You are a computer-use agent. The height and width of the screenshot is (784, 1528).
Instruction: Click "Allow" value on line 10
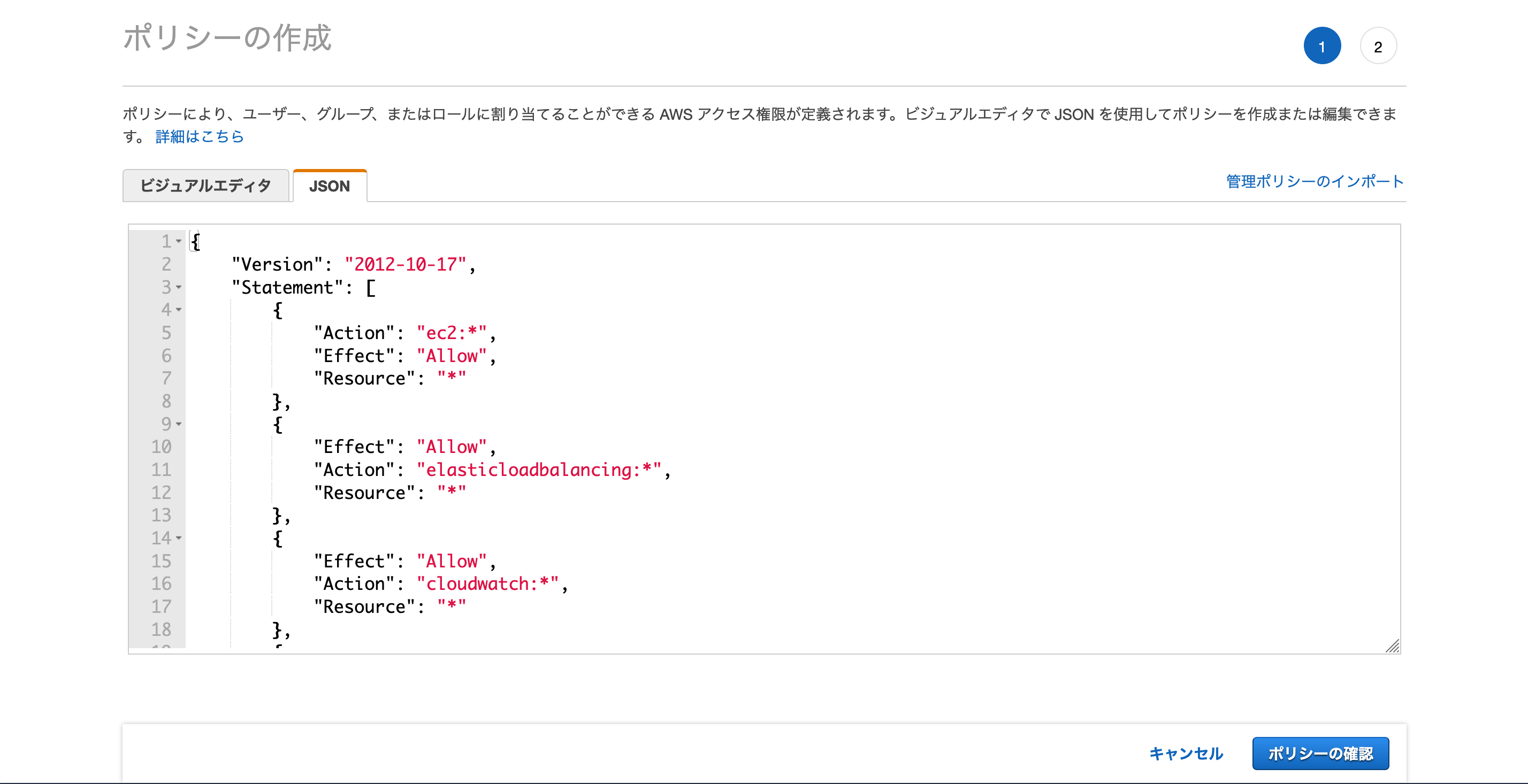[x=452, y=447]
